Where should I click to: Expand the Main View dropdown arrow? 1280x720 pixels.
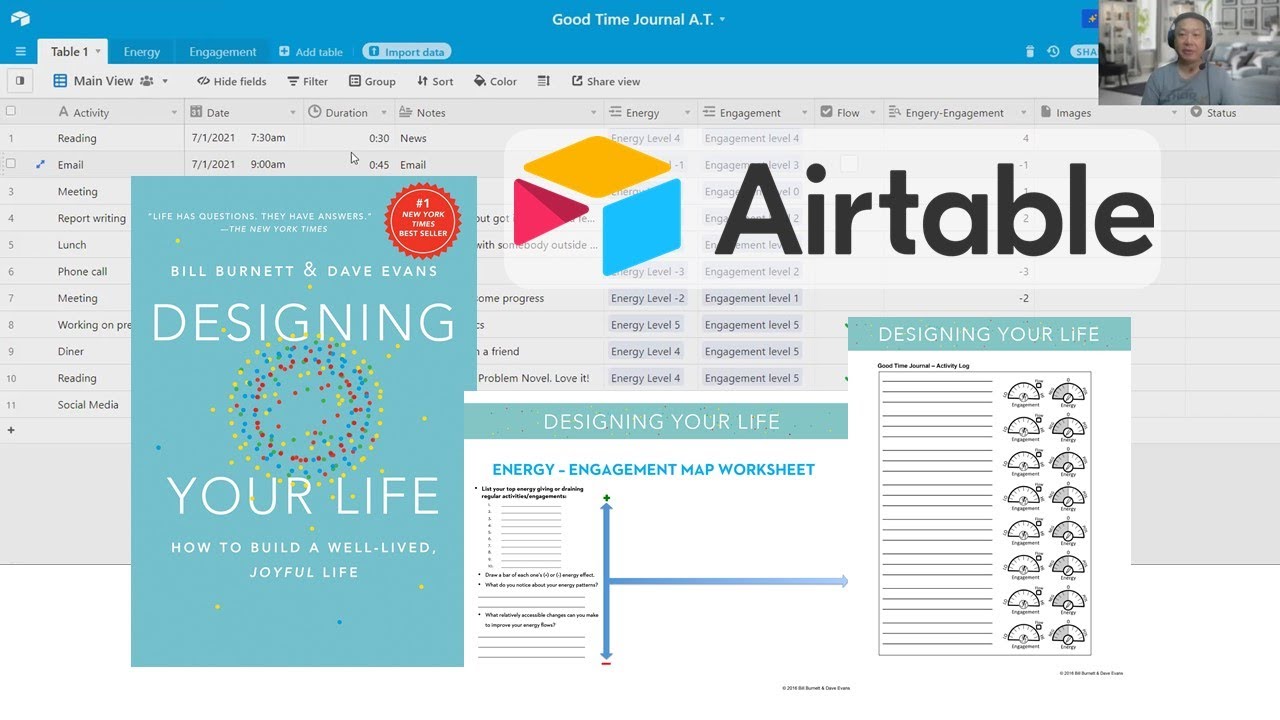pyautogui.click(x=165, y=81)
